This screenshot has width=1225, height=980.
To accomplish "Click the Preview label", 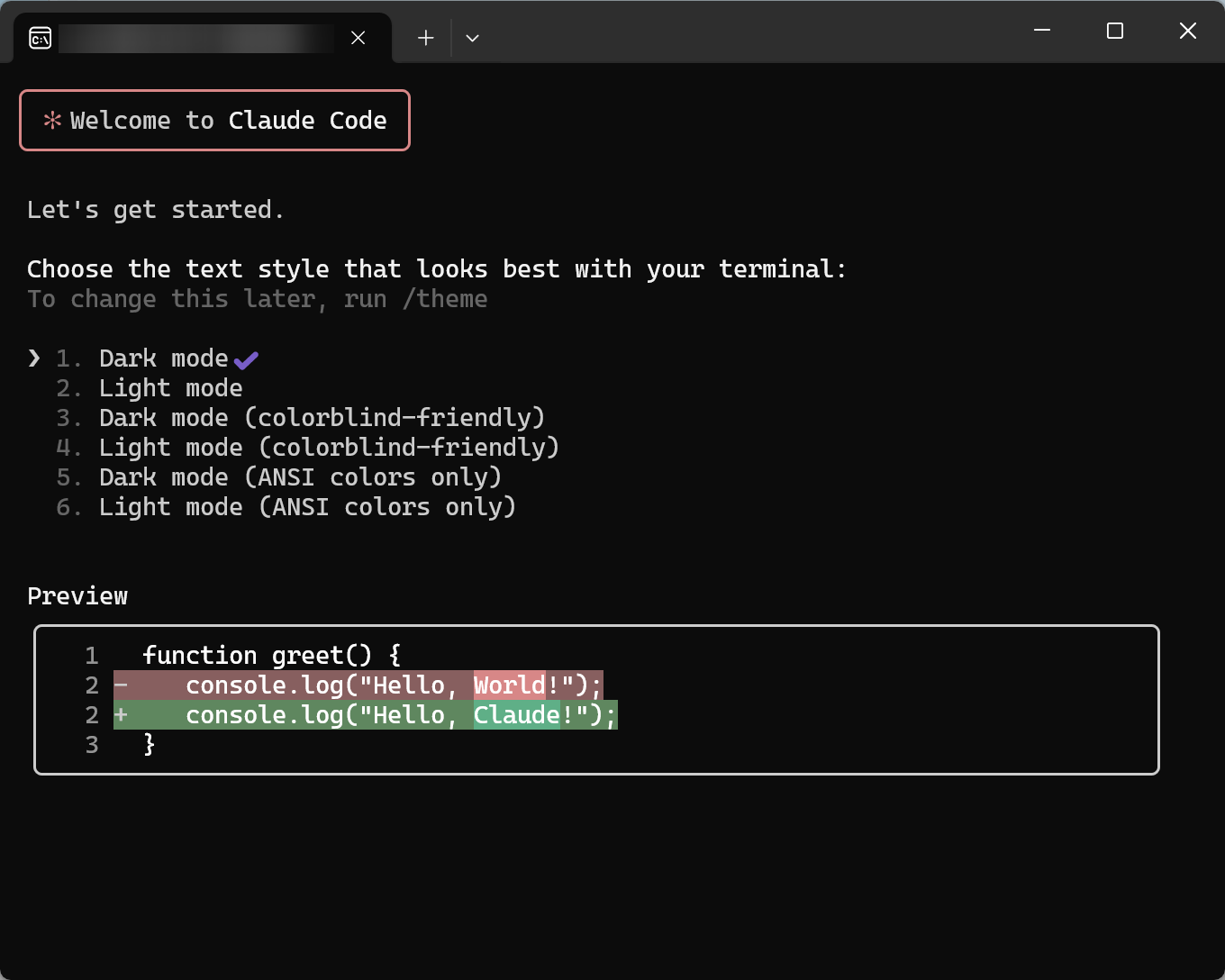I will click(77, 596).
